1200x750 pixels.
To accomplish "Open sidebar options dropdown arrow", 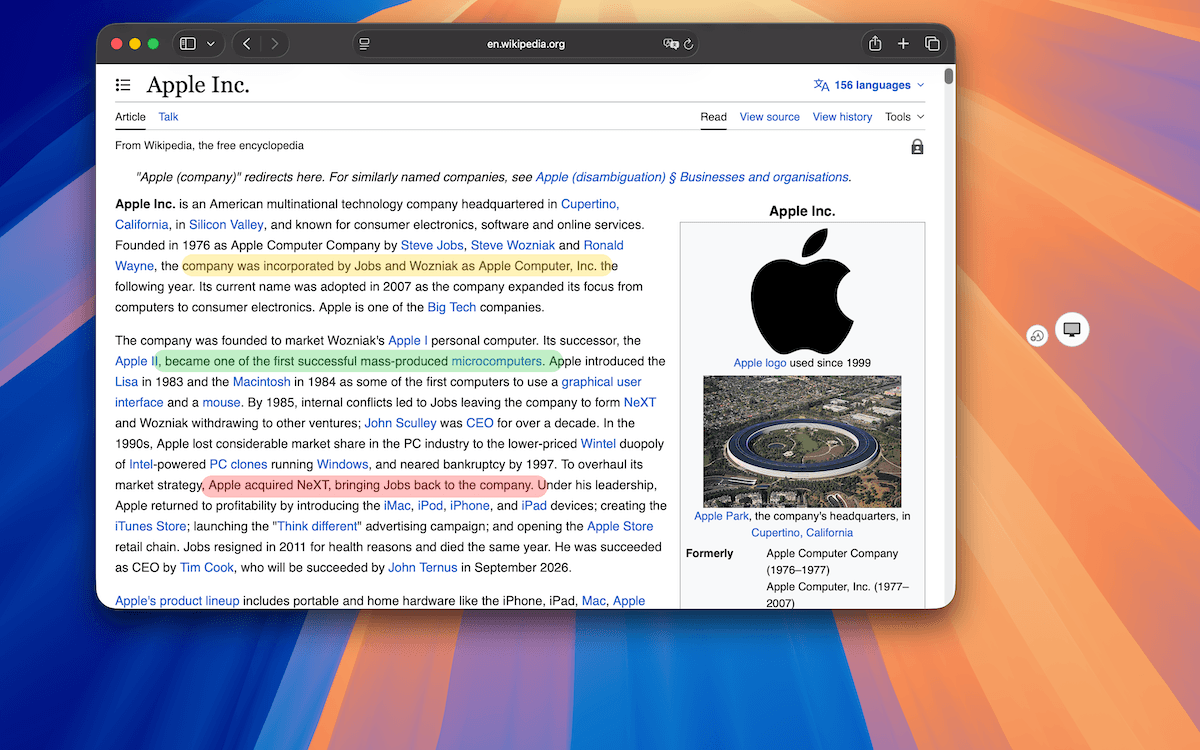I will (211, 44).
